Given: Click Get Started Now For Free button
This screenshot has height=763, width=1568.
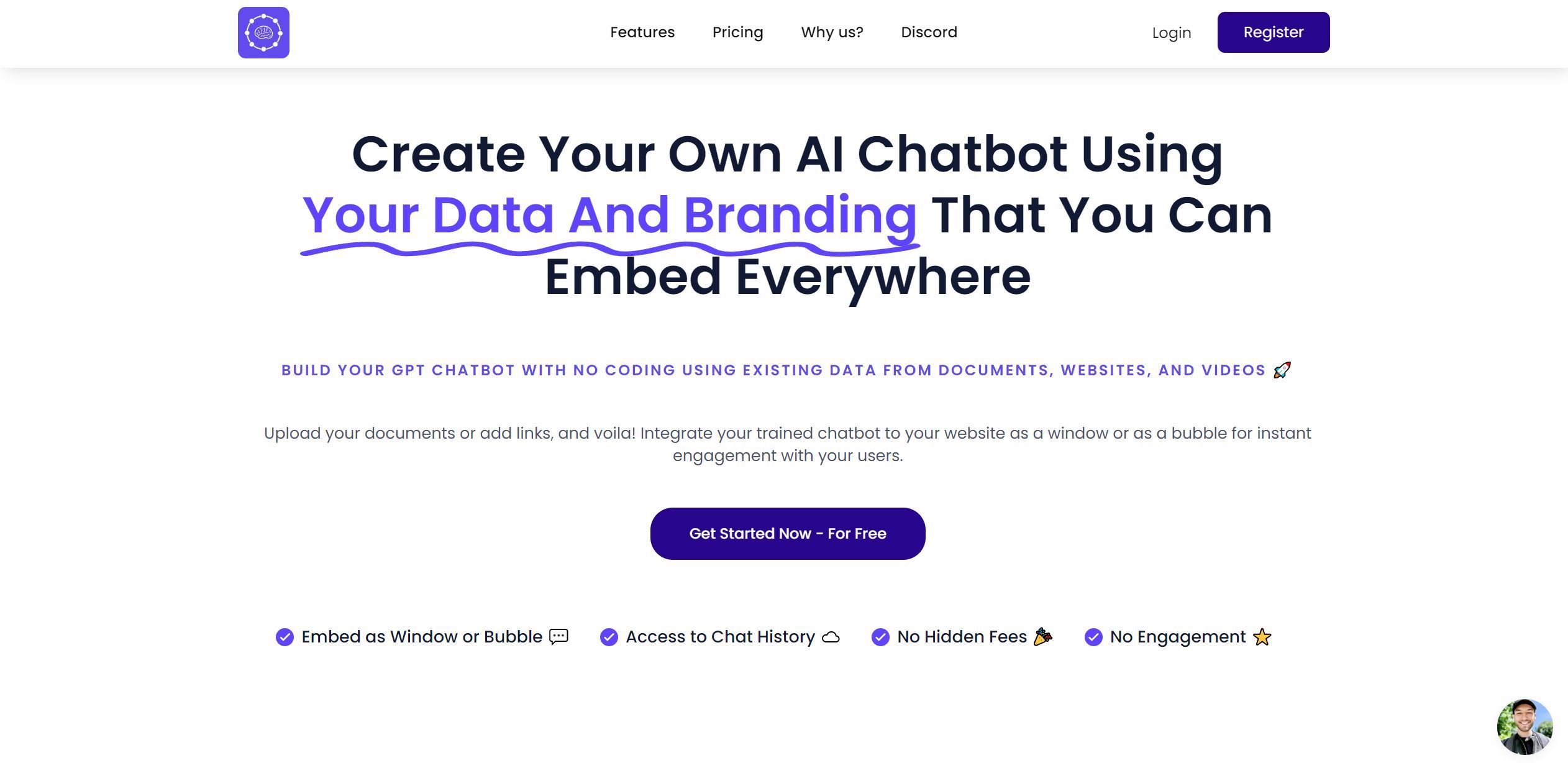Looking at the screenshot, I should point(788,533).
